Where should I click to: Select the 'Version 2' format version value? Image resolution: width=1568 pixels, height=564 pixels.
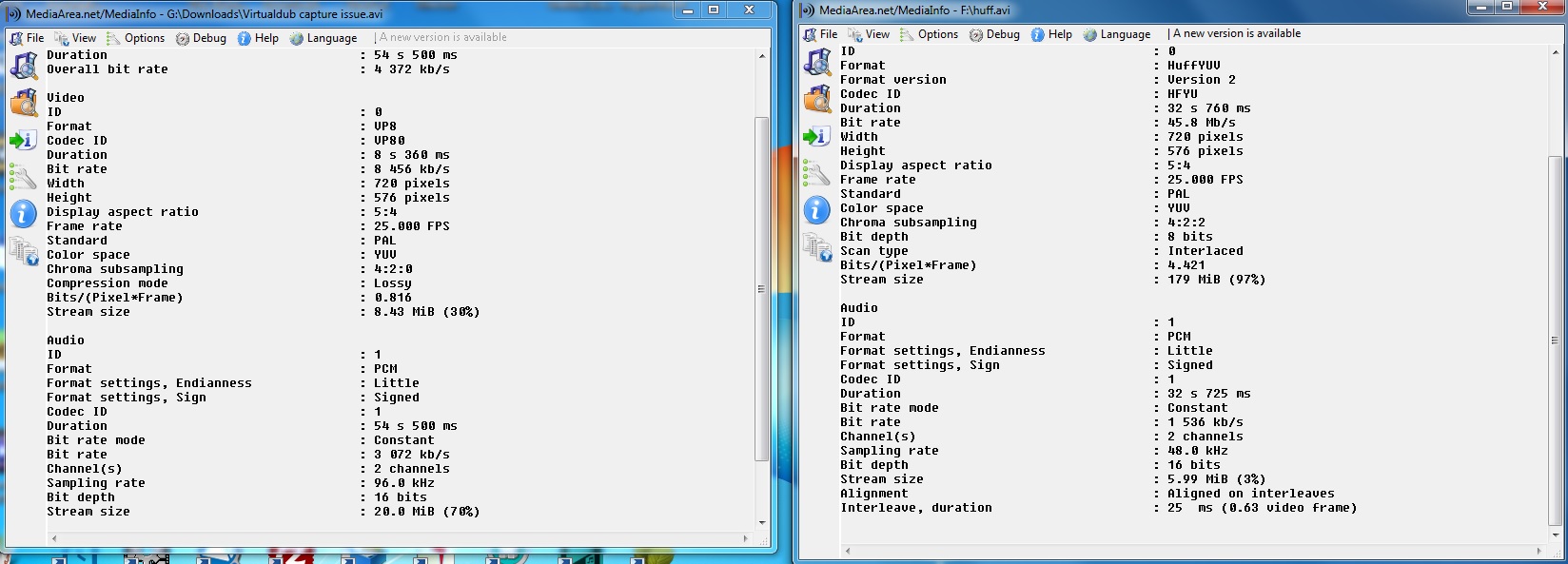click(1202, 80)
